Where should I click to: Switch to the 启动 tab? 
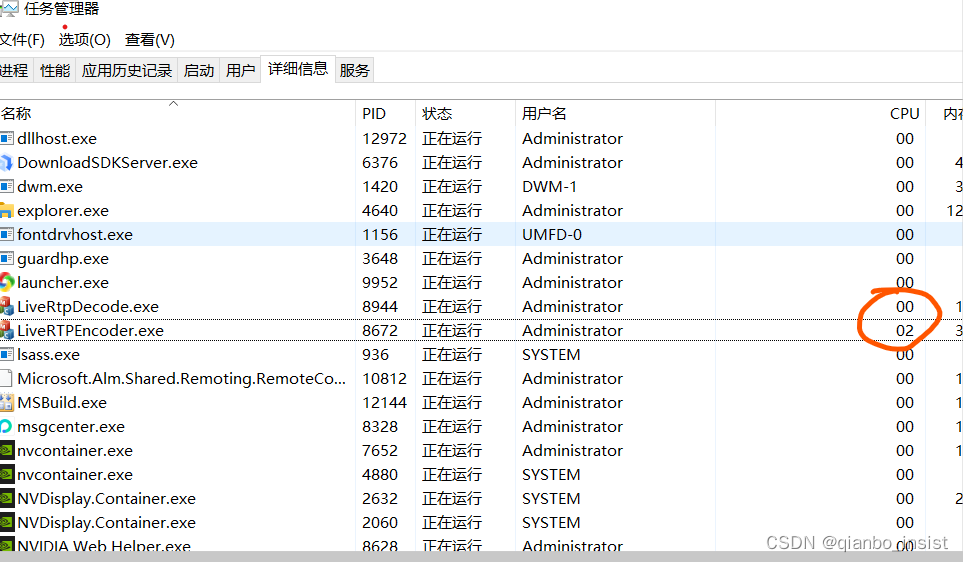coord(198,71)
